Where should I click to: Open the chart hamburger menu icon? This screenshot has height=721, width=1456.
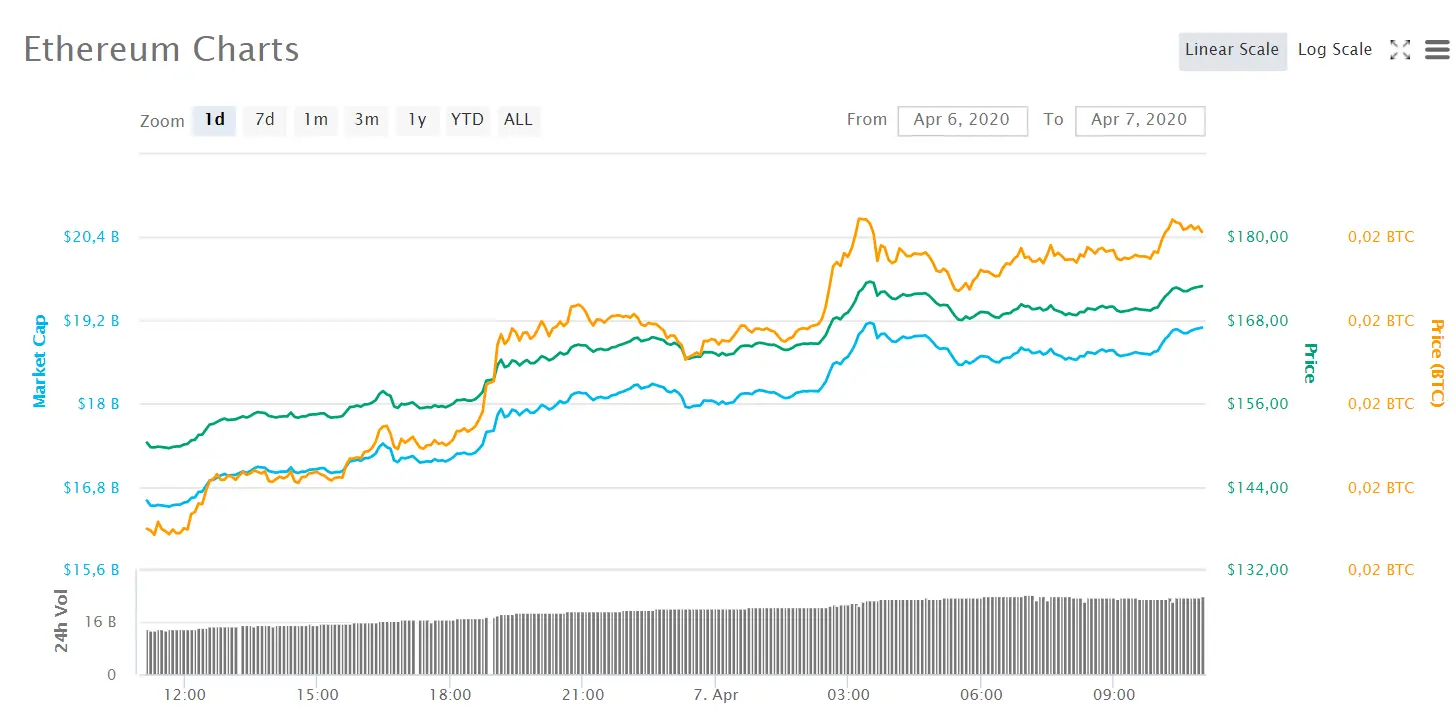click(x=1436, y=49)
